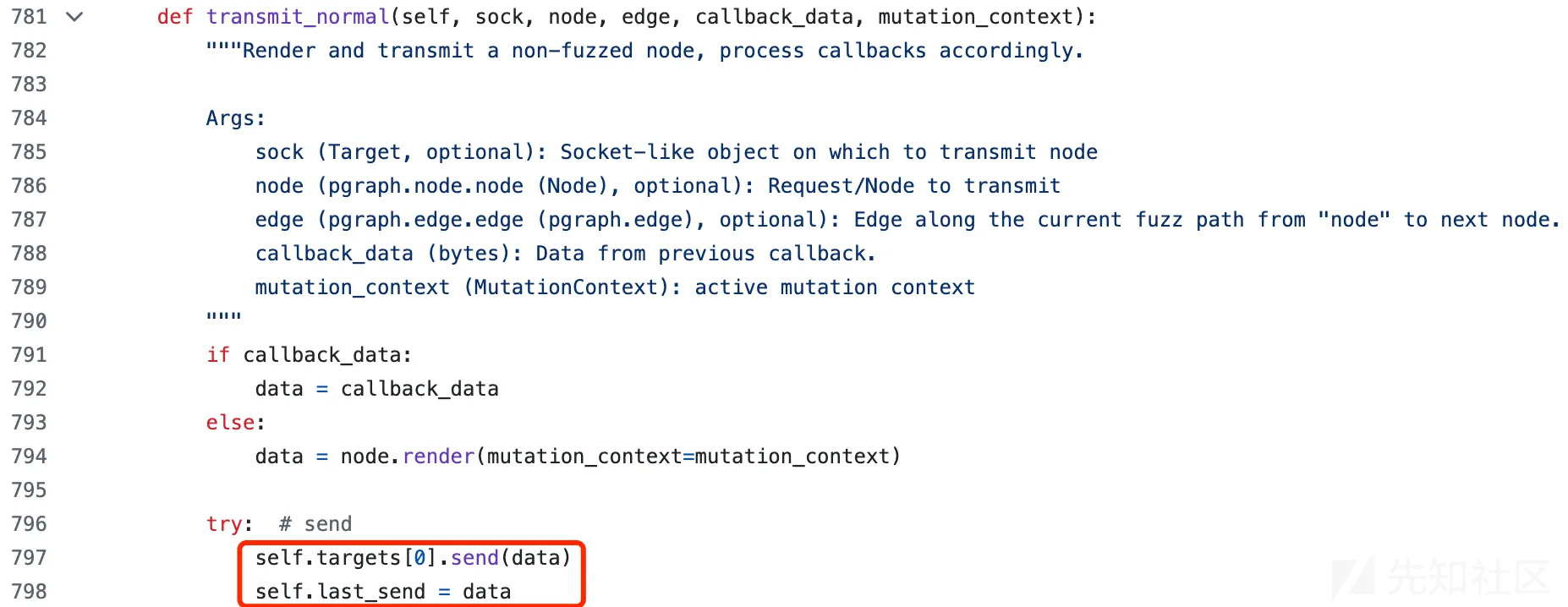This screenshot has width=1568, height=607.
Task: Click the 'Args:' docstring heading
Action: pos(236,118)
